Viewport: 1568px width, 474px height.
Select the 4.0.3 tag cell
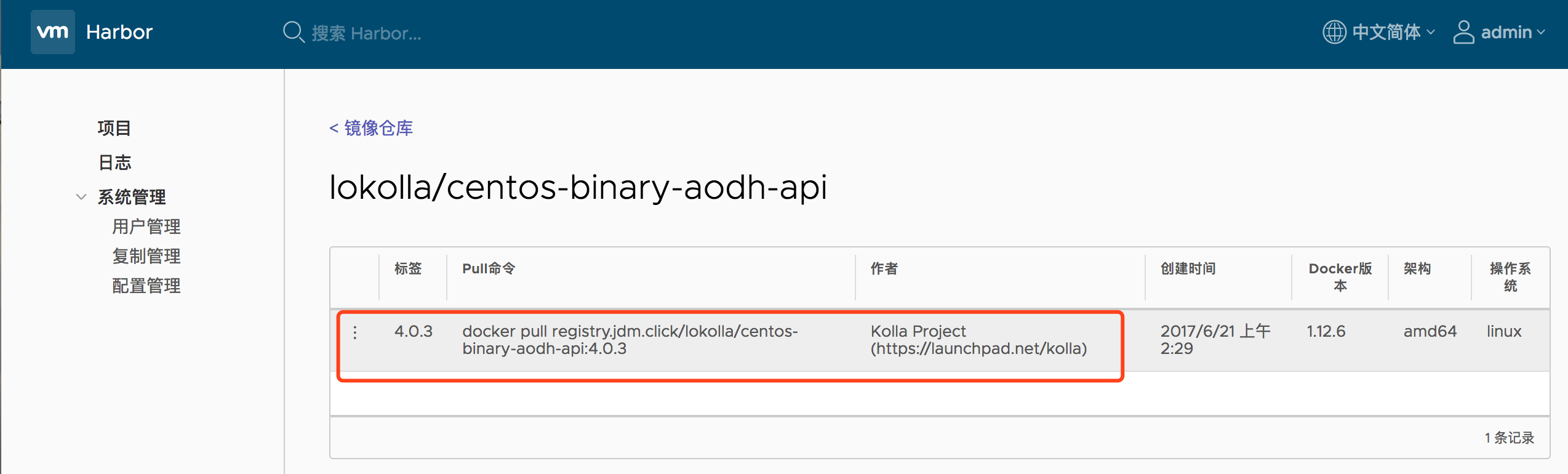414,331
